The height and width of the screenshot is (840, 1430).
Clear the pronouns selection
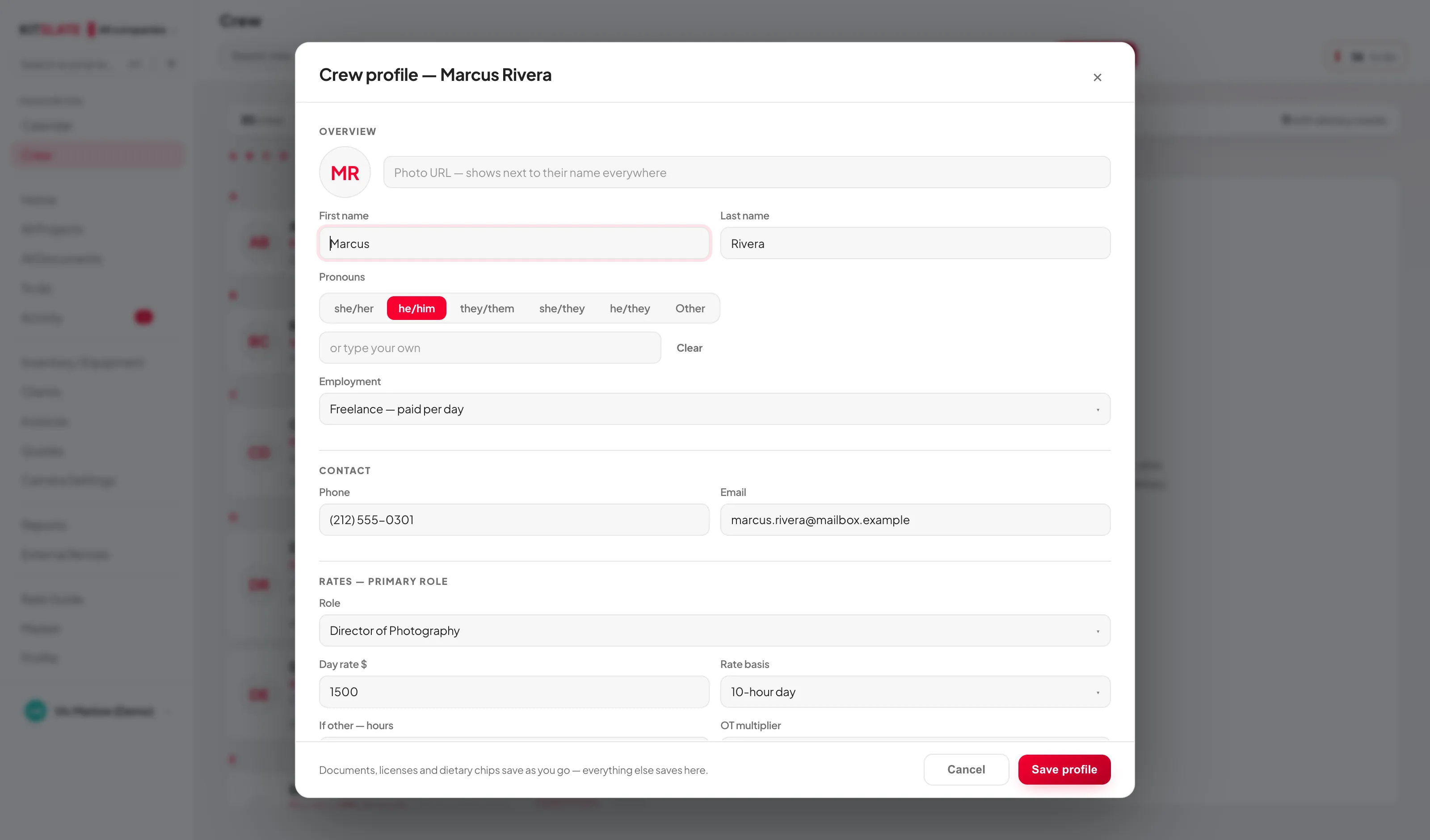click(689, 348)
